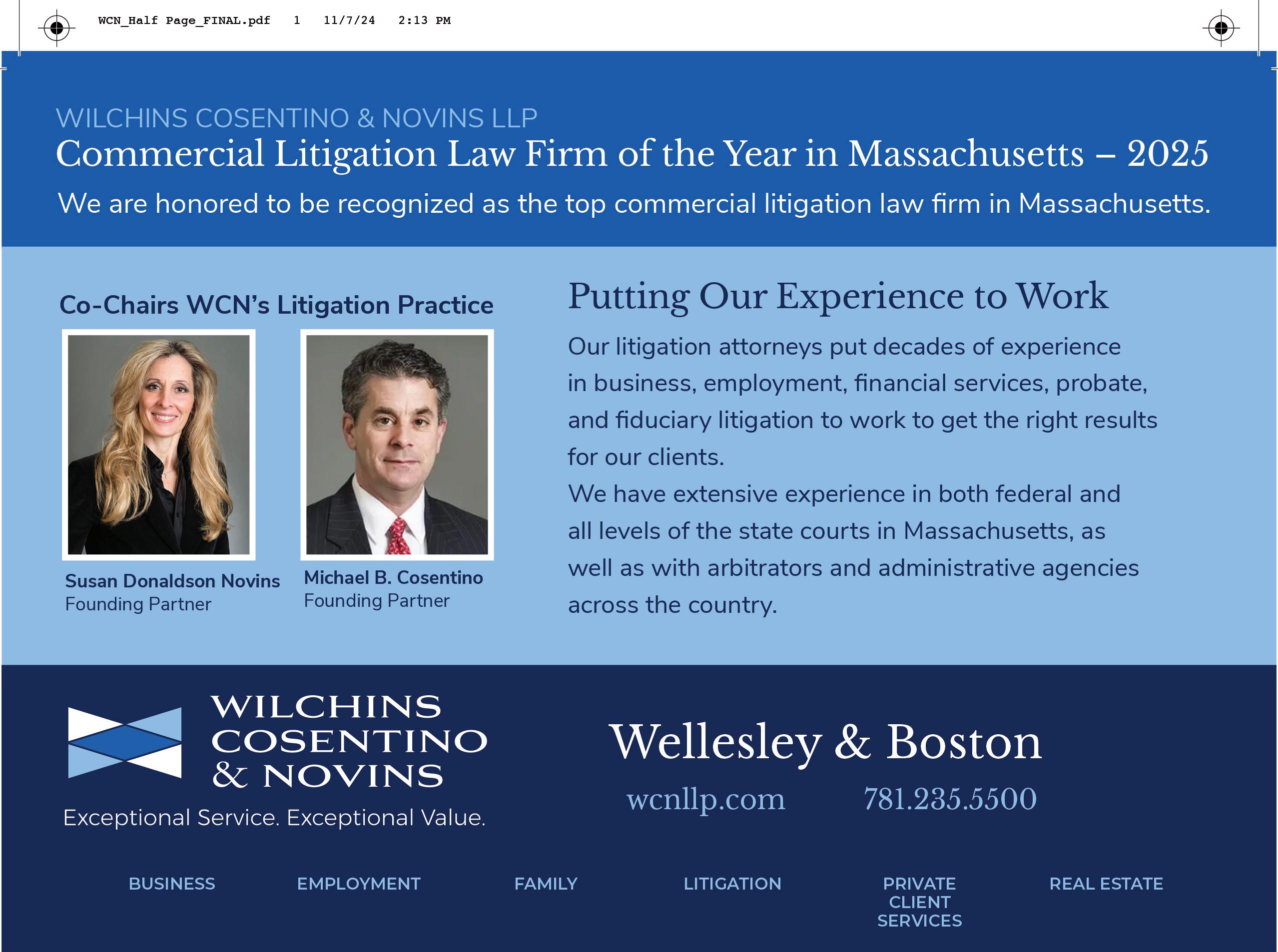Click the top-right registration mark icon

tap(1221, 27)
